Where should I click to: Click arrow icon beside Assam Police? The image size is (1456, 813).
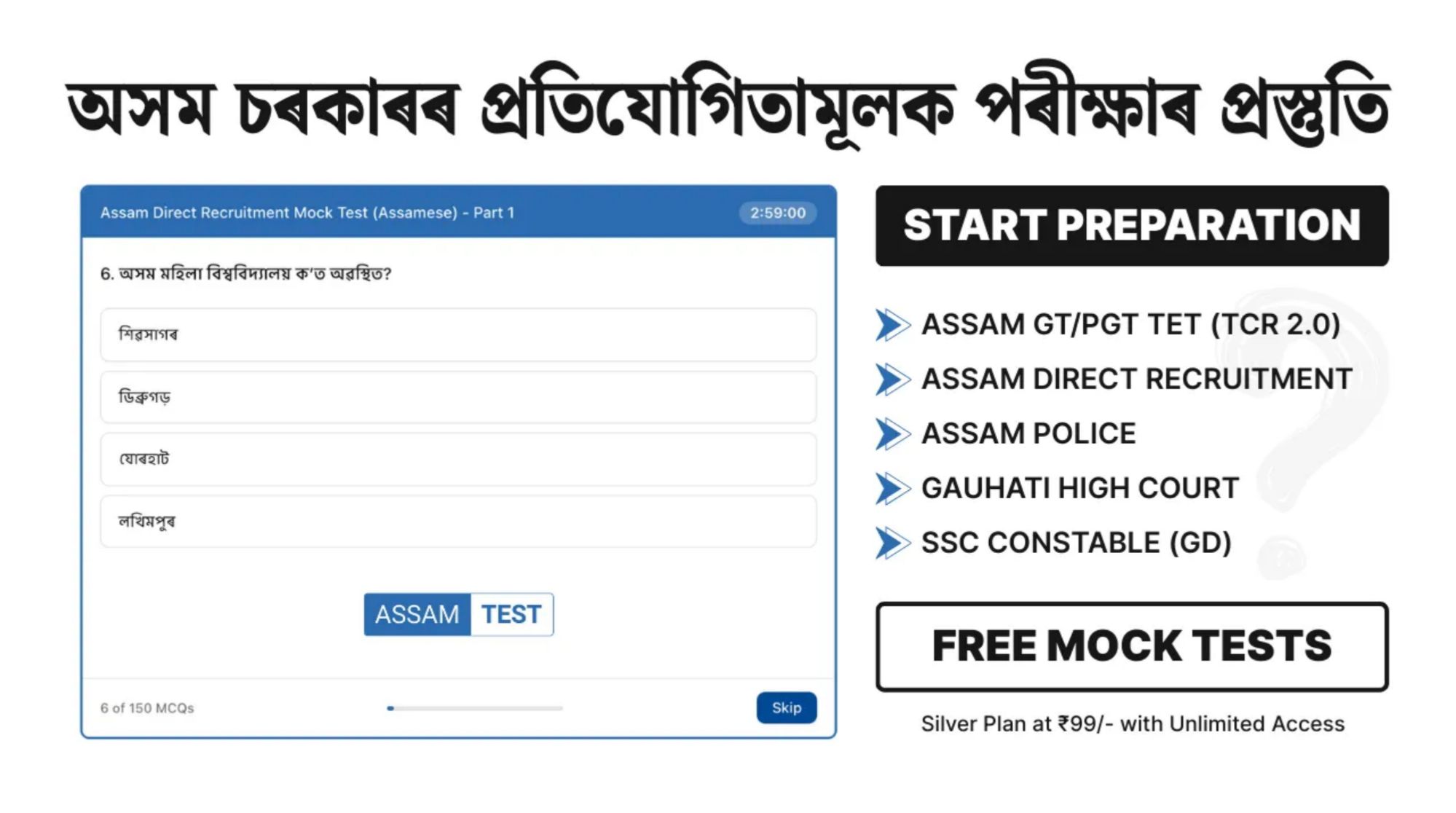point(892,434)
